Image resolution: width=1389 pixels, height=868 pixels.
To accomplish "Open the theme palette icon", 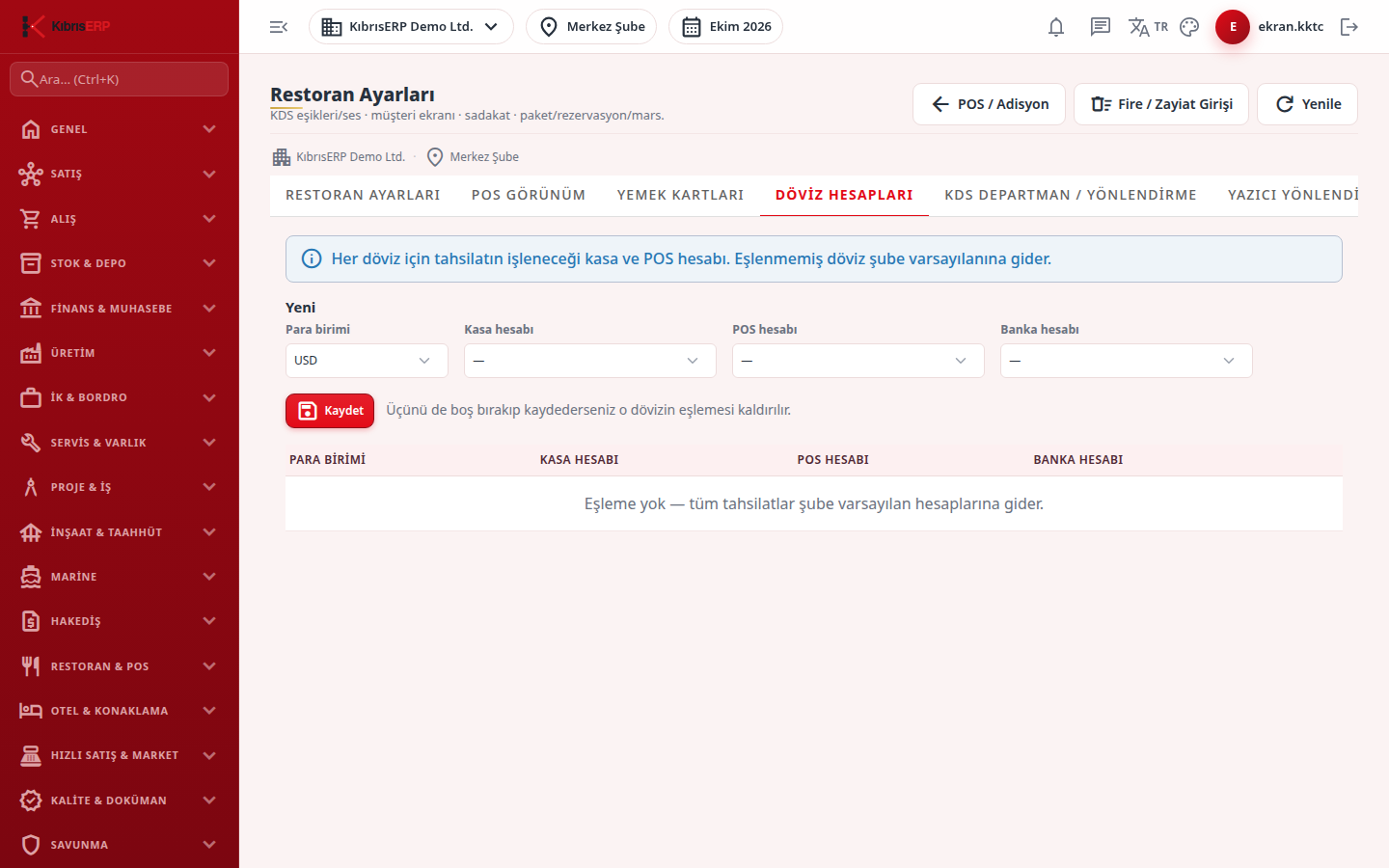I will point(1189,27).
